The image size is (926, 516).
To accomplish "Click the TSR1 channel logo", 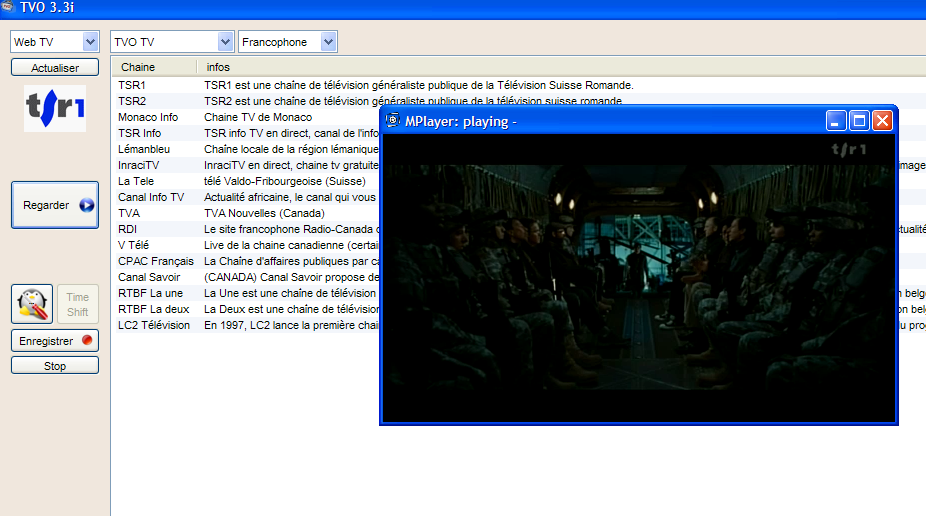I will (55, 109).
